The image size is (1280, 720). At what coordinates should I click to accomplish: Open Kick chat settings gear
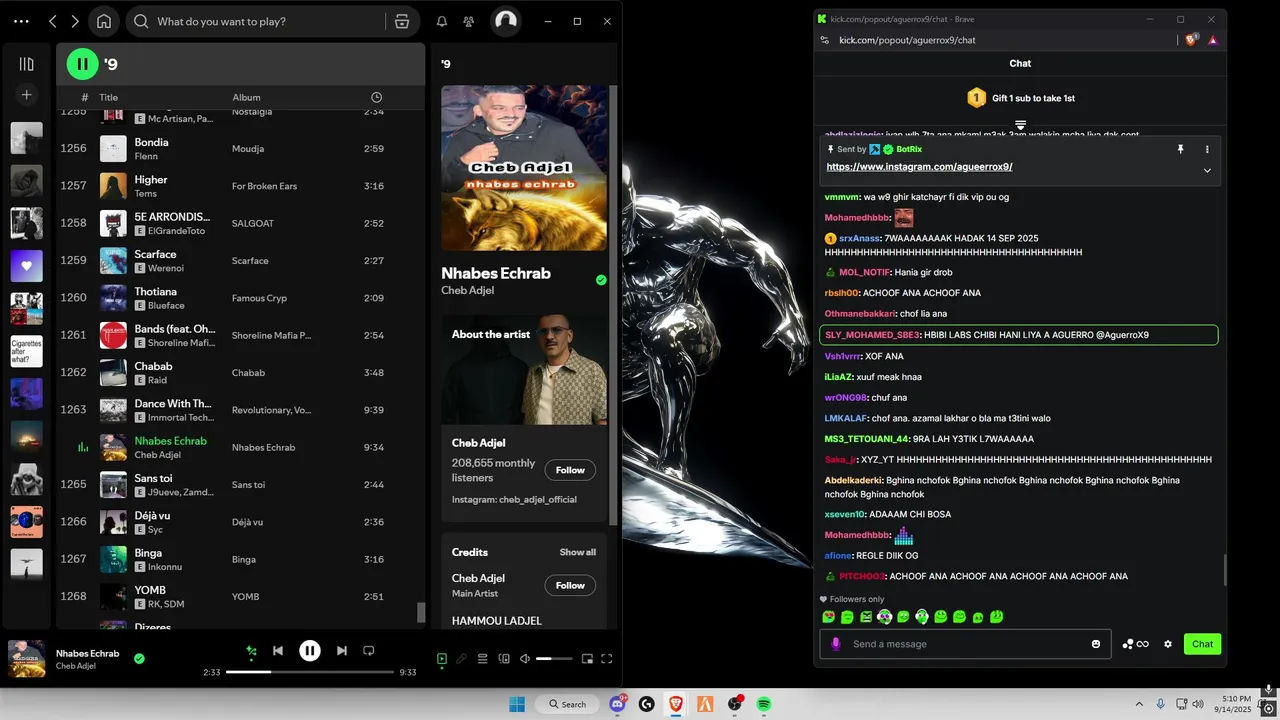click(1167, 644)
